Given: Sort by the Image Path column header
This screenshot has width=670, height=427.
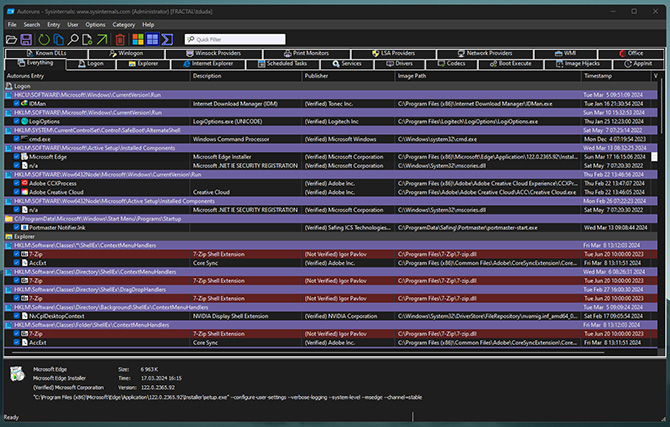Looking at the screenshot, I should 488,76.
